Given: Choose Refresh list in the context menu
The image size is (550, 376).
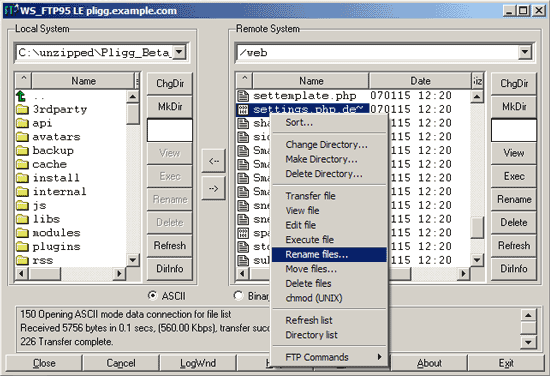Looking at the screenshot, I should [x=329, y=320].
